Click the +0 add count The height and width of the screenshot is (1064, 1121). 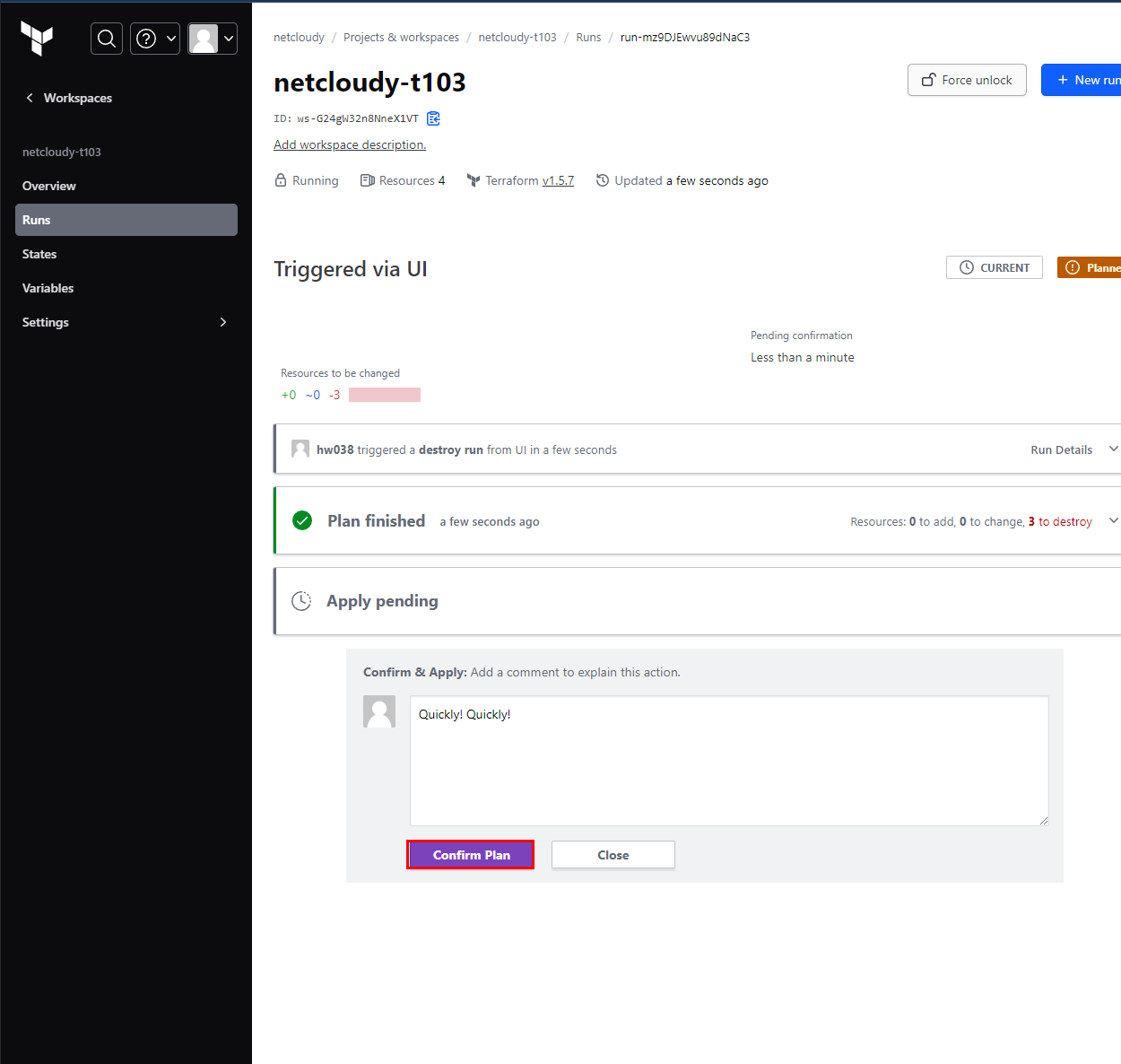point(289,395)
